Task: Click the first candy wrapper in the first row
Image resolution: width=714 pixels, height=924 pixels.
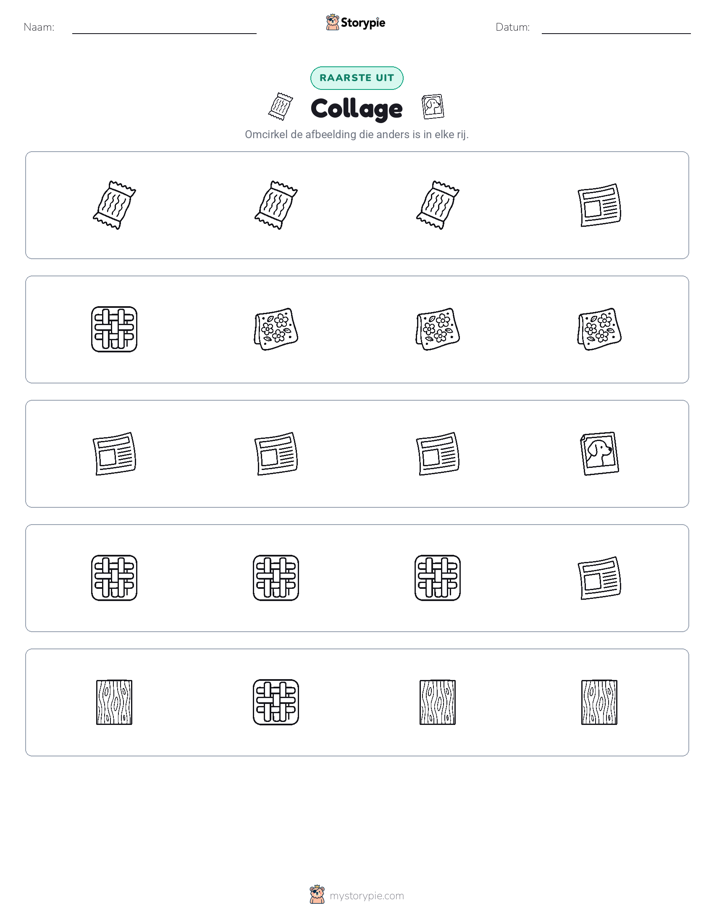Action: 114,205
